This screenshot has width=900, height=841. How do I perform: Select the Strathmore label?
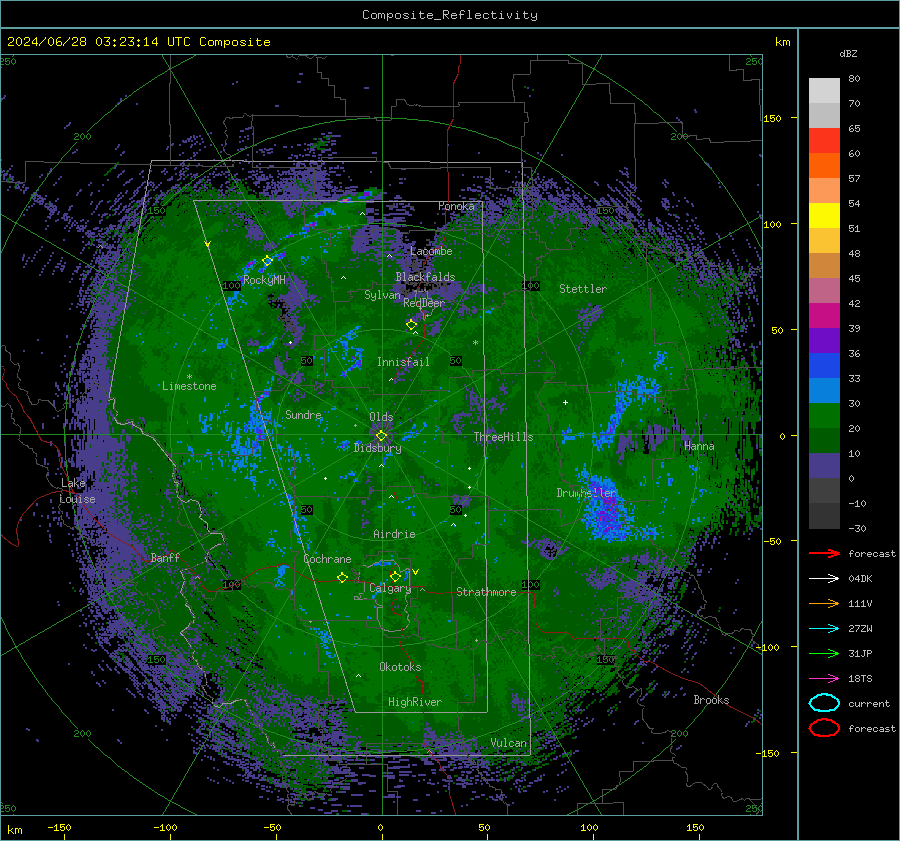pos(486,592)
